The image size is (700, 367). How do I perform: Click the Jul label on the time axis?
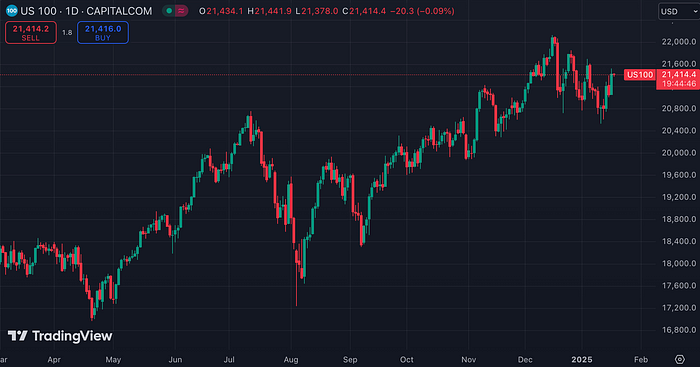click(x=229, y=359)
